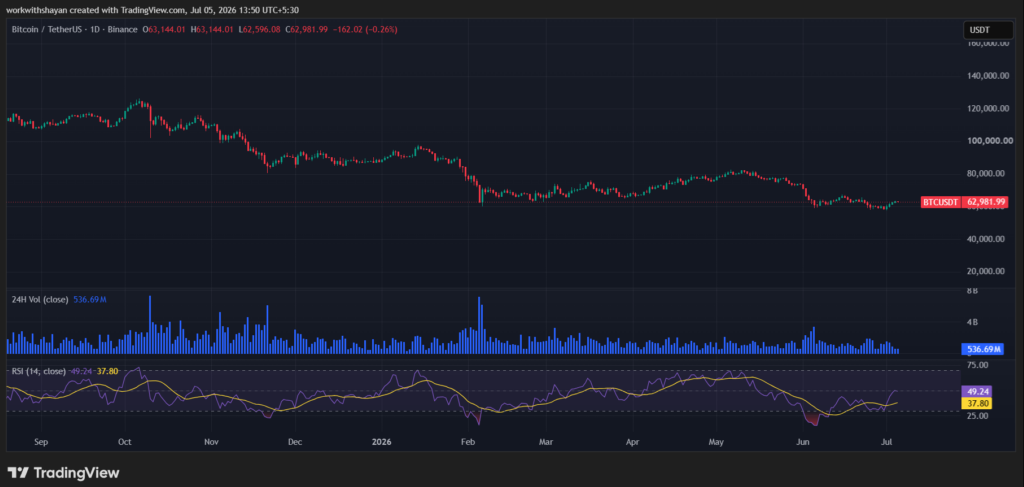Click the 4B volume axis label
This screenshot has width=1024, height=487.
972,322
